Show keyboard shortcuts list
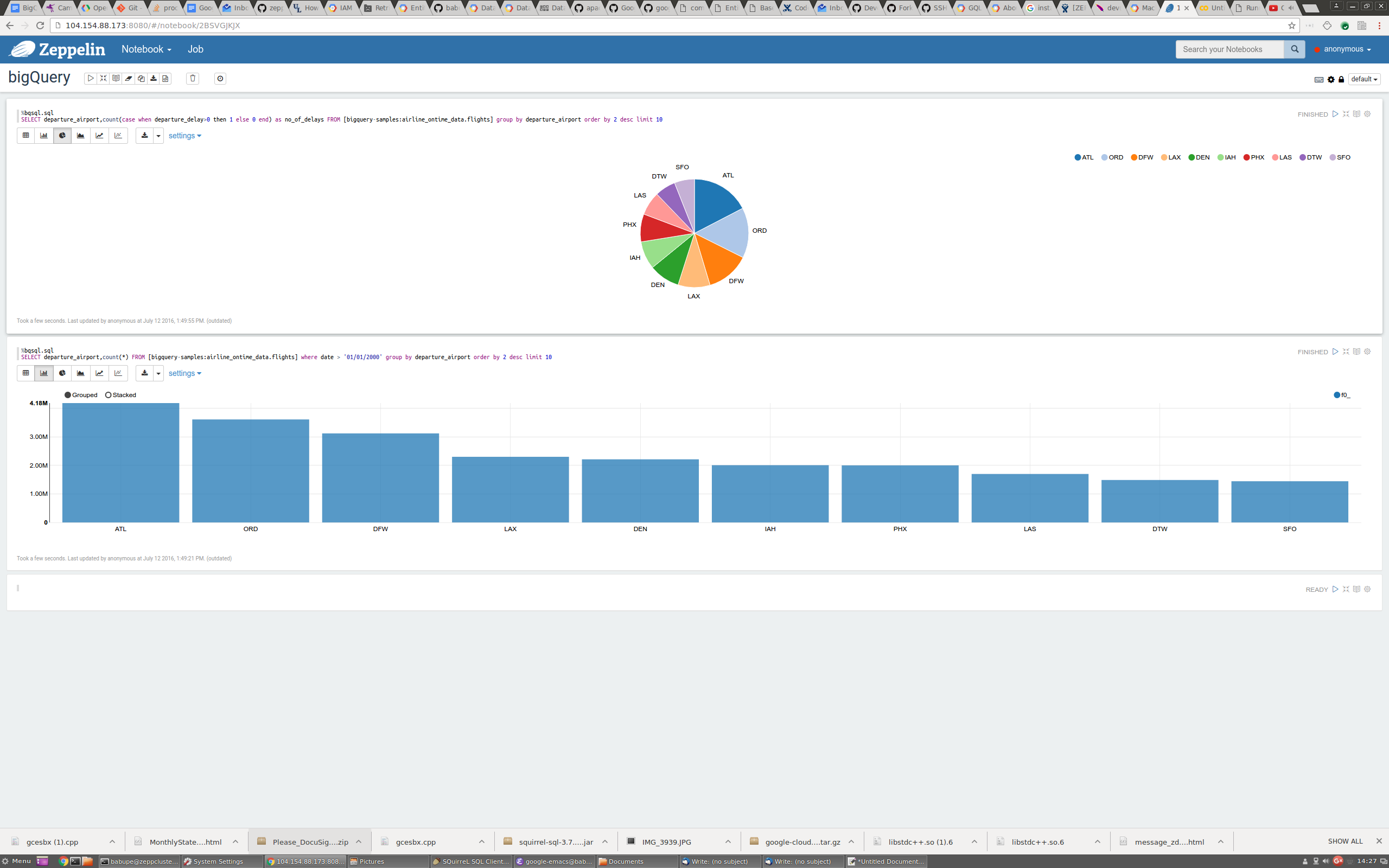This screenshot has width=1389, height=868. 1319,79
